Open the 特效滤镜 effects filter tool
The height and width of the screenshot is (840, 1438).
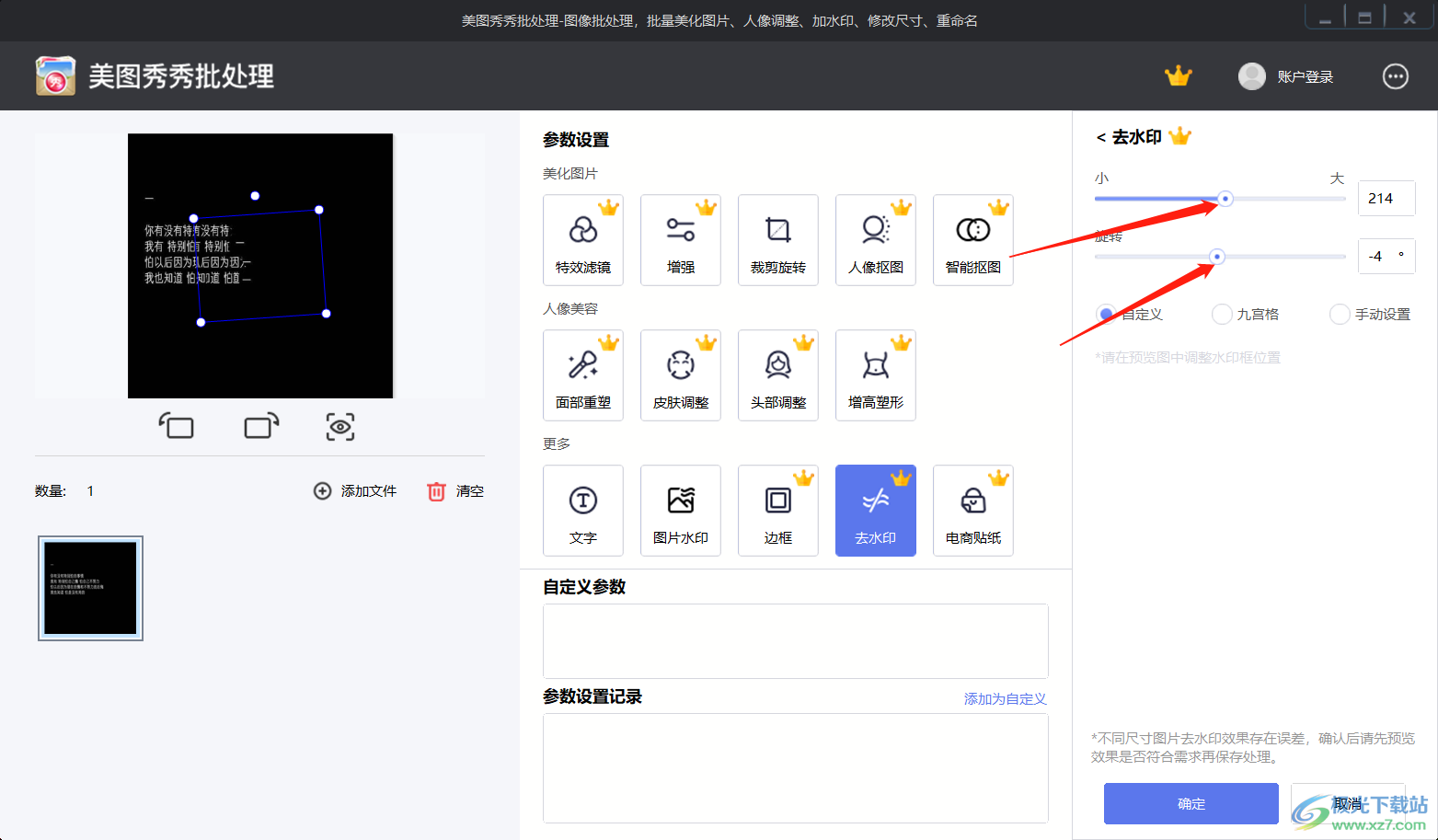point(583,240)
